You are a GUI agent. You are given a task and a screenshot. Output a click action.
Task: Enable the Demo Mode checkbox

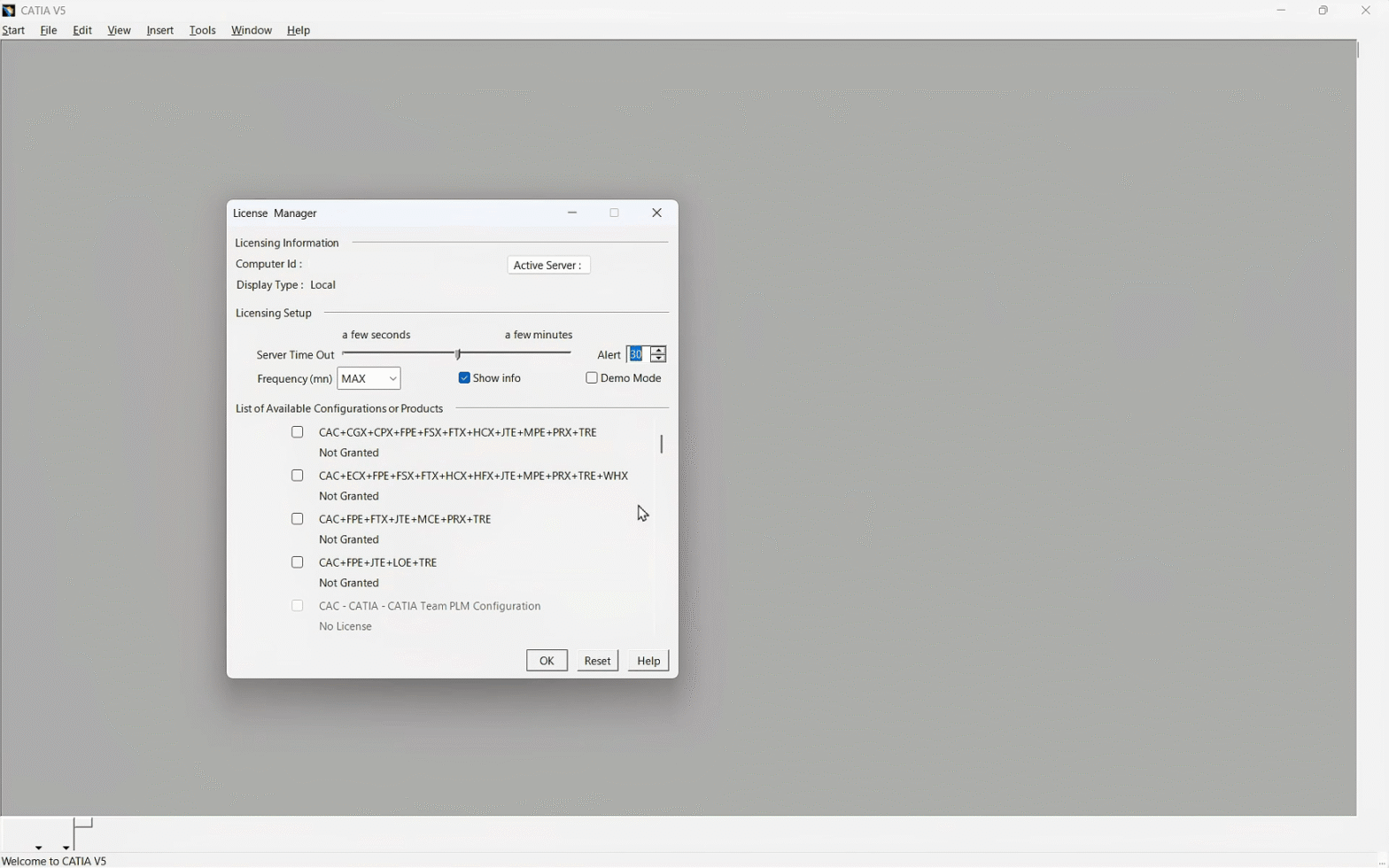tap(592, 378)
